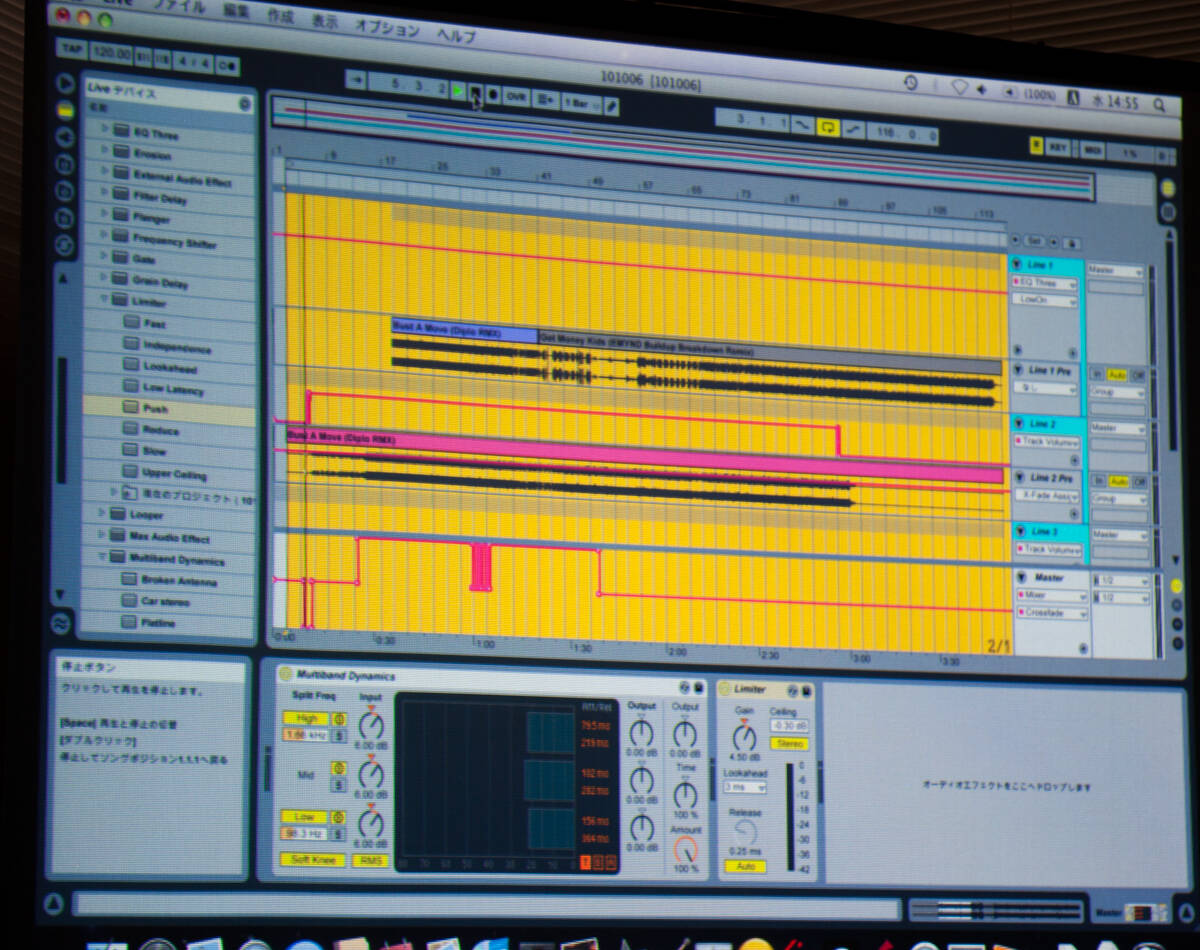The image size is (1200, 950).
Task: Click the RMS button
Action: (x=371, y=861)
